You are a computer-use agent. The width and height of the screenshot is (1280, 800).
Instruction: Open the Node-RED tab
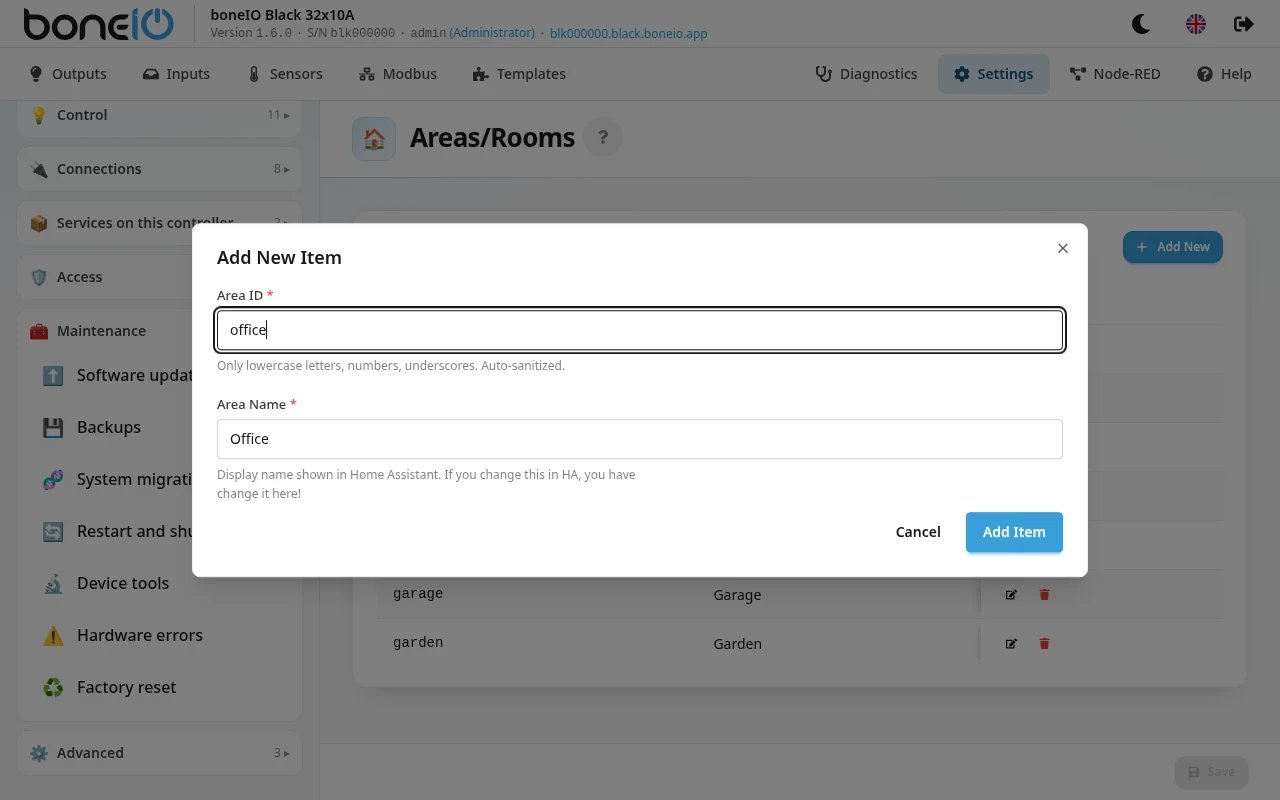pyautogui.click(x=1115, y=74)
